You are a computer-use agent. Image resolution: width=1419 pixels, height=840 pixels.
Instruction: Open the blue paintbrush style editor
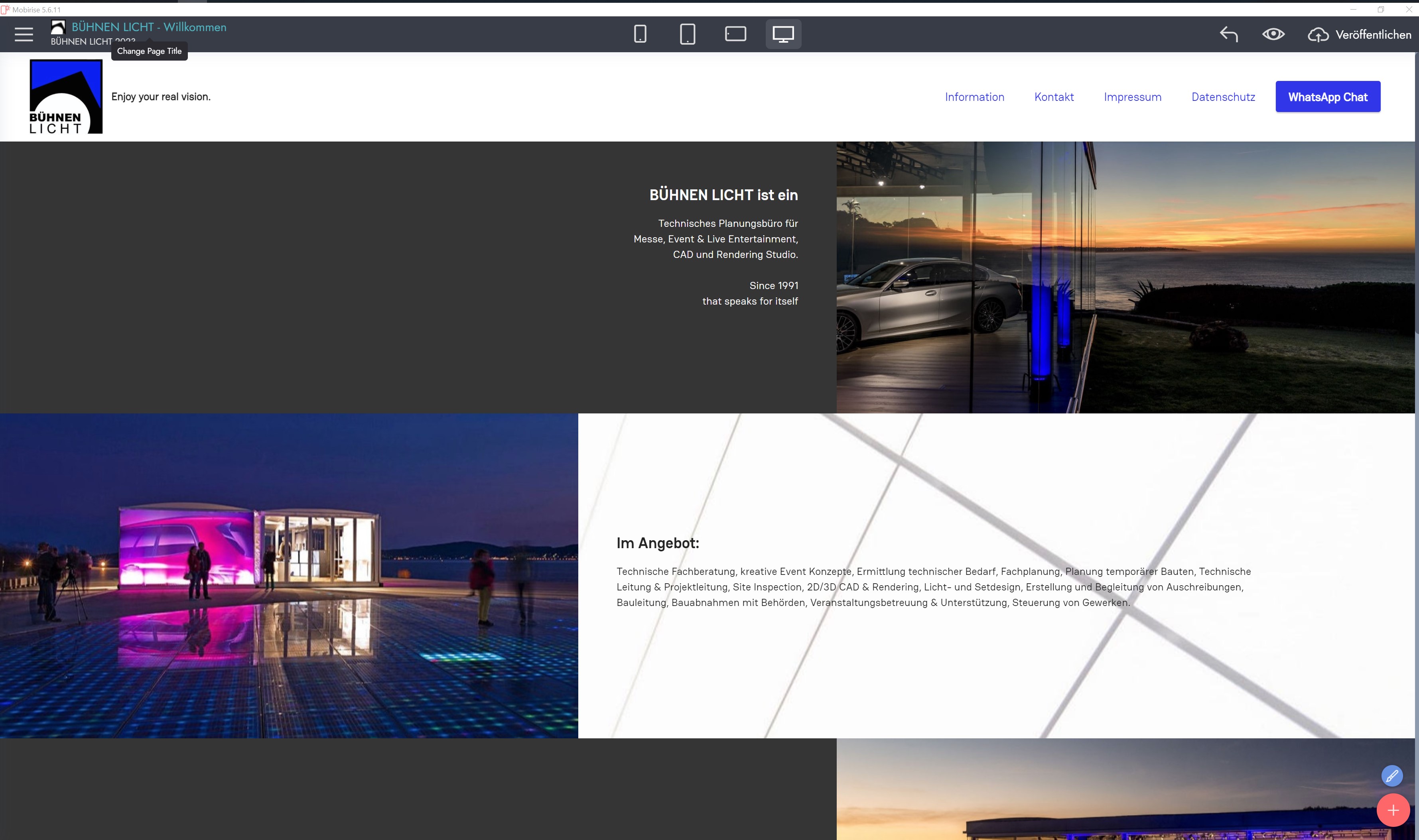click(1392, 775)
